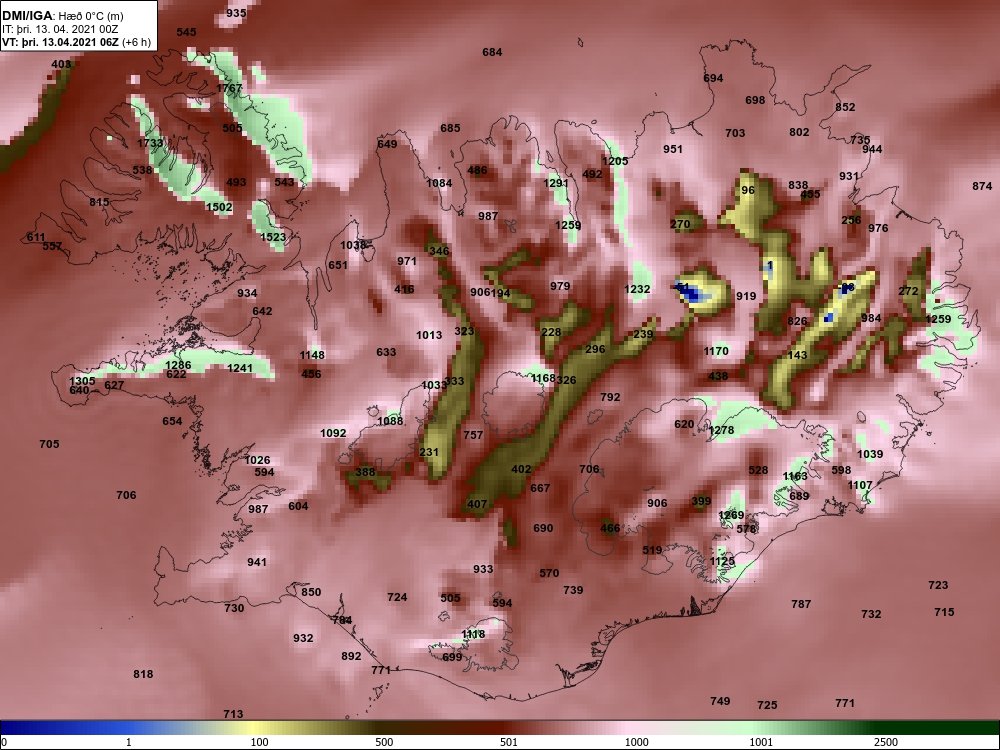1000x750 pixels.
Task: Click the 1767 height value on the map
Action: [x=230, y=88]
